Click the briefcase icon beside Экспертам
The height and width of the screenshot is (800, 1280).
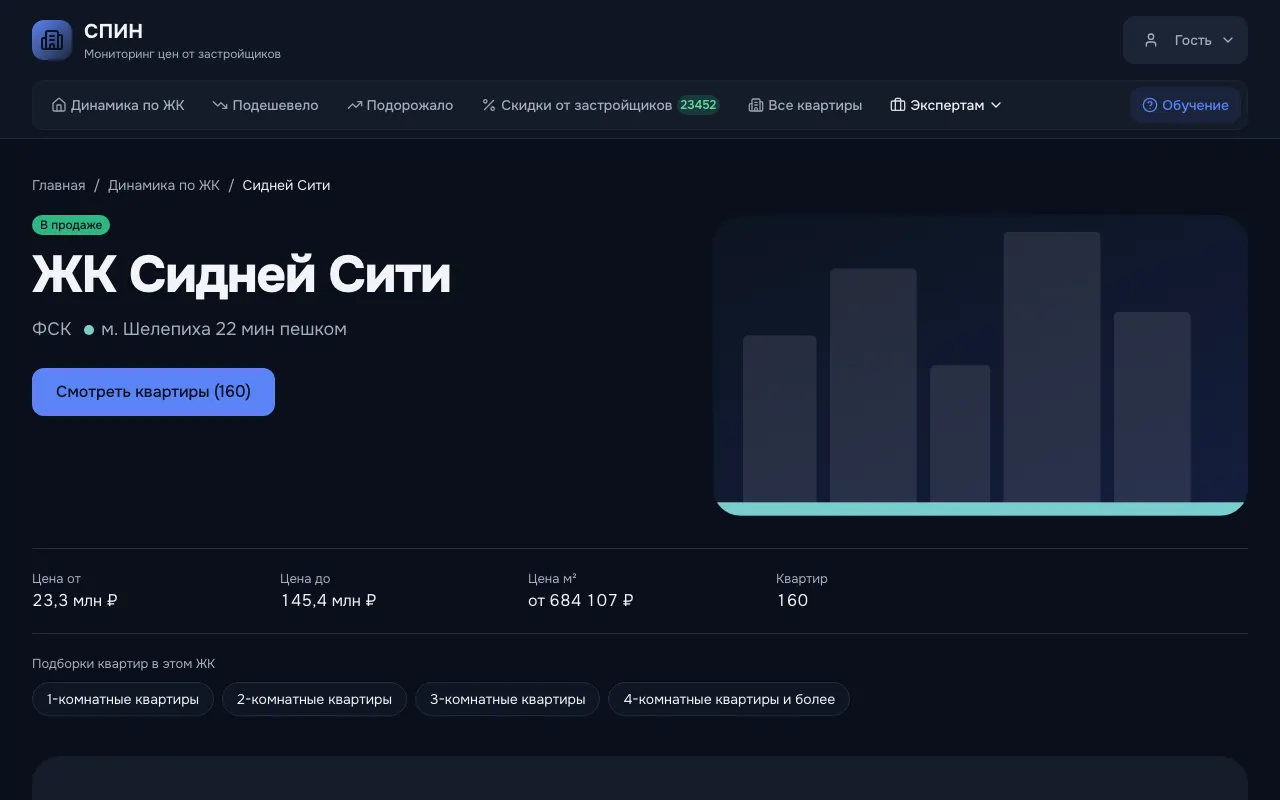click(898, 105)
